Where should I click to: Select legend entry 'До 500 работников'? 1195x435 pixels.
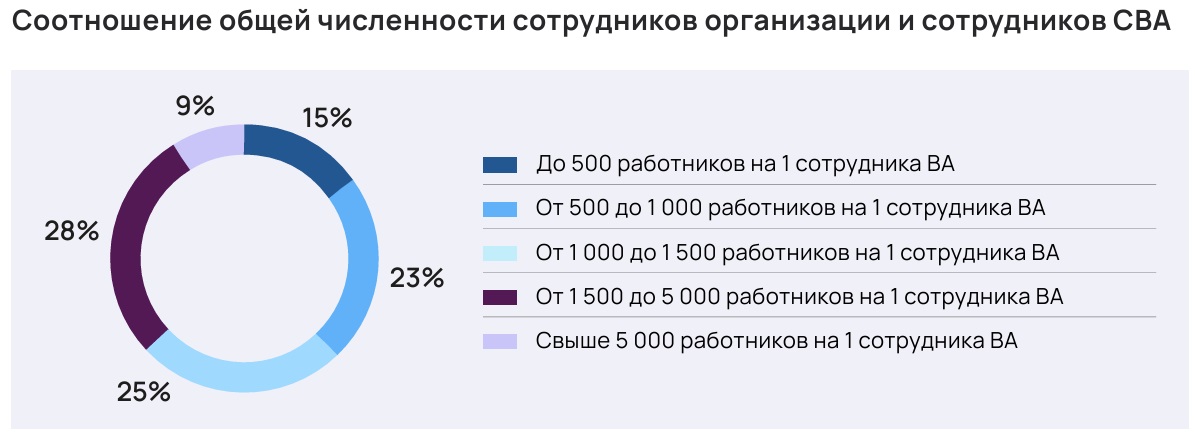point(745,164)
